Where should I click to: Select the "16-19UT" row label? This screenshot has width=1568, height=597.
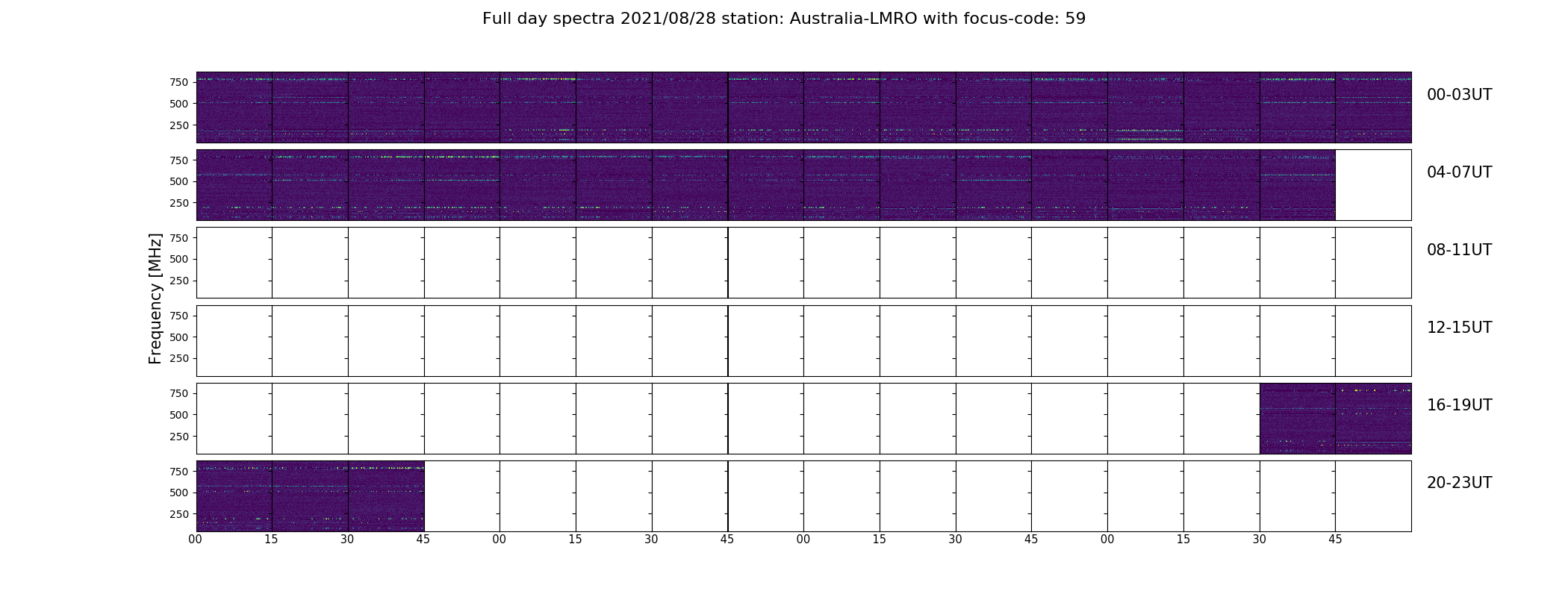point(1459,405)
